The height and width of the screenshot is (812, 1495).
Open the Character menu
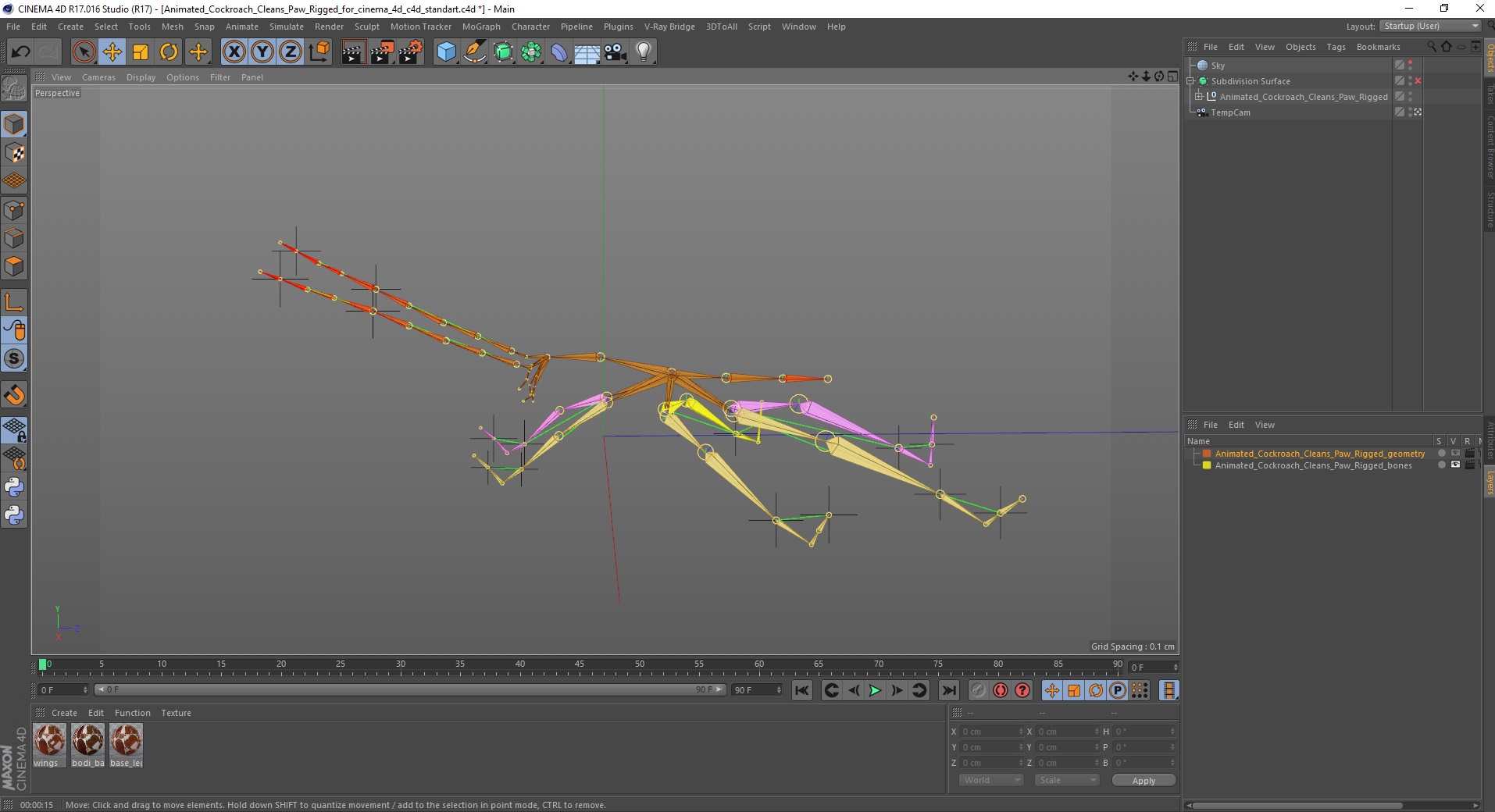click(530, 27)
